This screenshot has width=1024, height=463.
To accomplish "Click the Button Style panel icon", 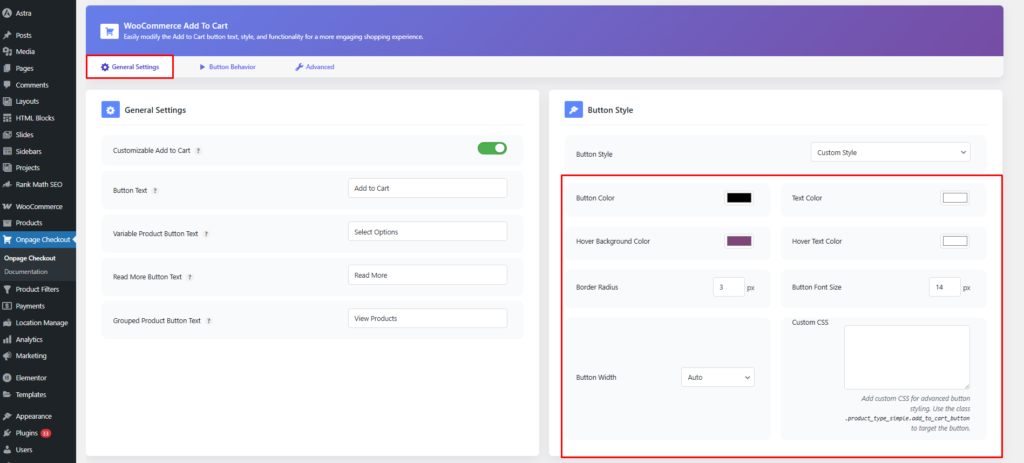I will (574, 110).
